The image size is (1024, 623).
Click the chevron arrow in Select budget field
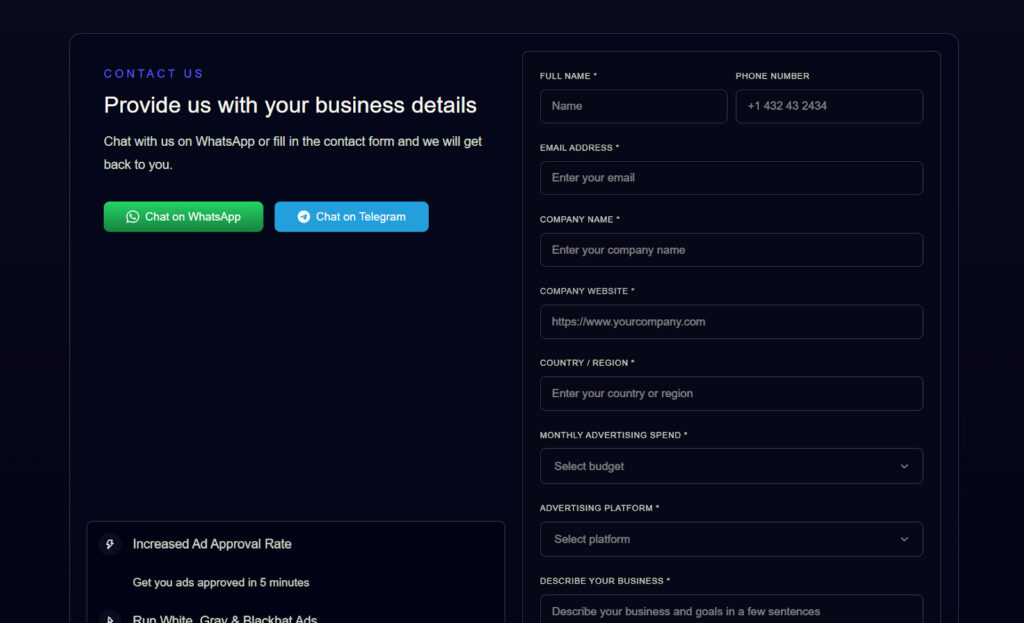coord(904,467)
